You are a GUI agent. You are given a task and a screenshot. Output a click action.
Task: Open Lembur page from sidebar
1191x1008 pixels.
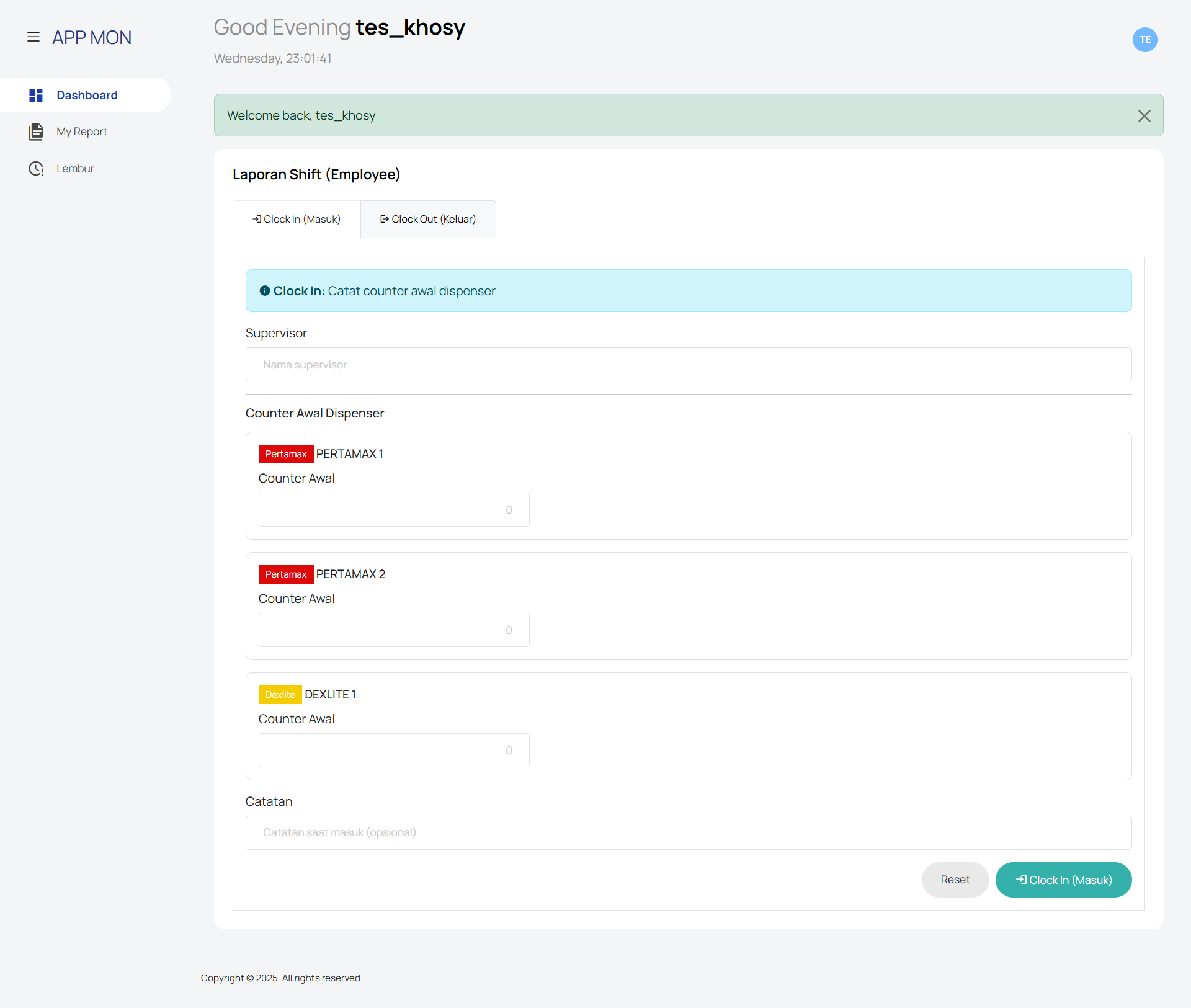click(75, 169)
